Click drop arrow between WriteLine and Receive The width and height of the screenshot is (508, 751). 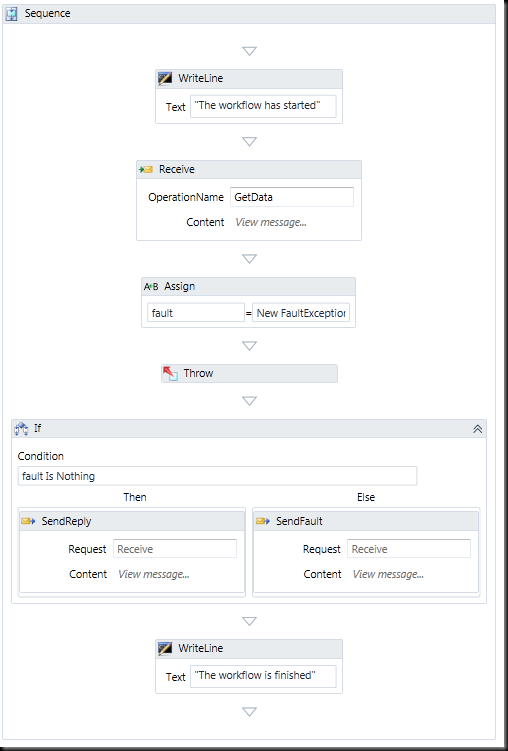pyautogui.click(x=249, y=141)
